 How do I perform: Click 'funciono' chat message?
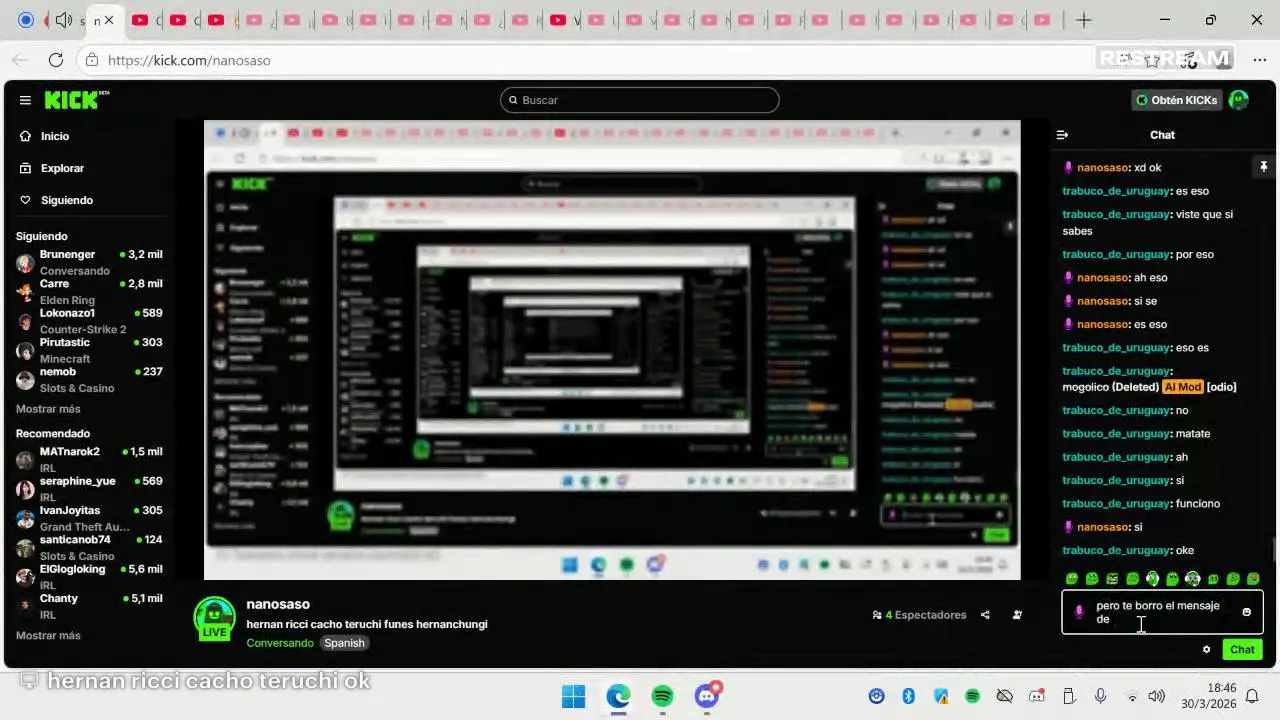pos(1198,503)
